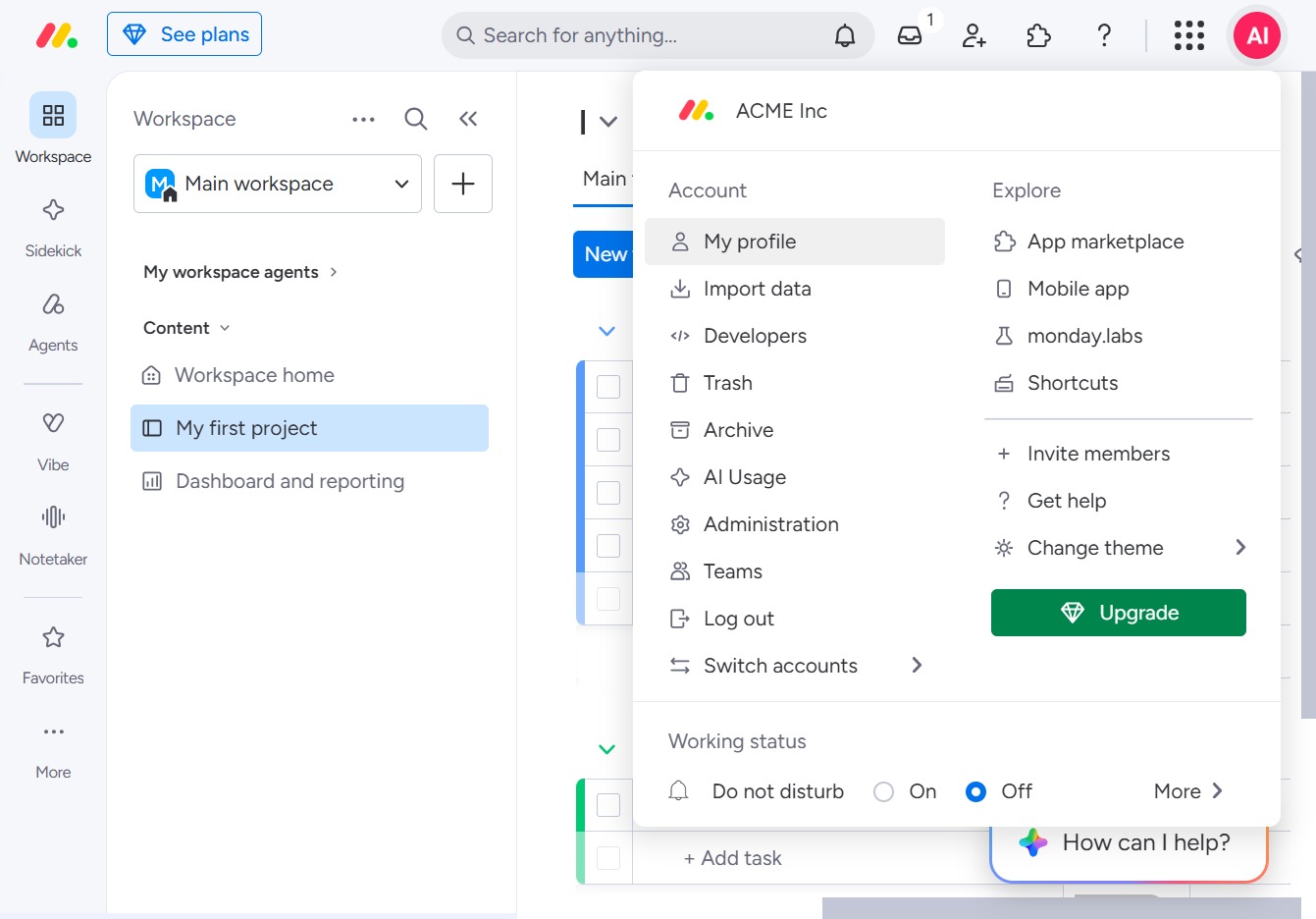Expand the Switch accounts submenu
The width and height of the screenshot is (1316, 919).
pos(795,666)
